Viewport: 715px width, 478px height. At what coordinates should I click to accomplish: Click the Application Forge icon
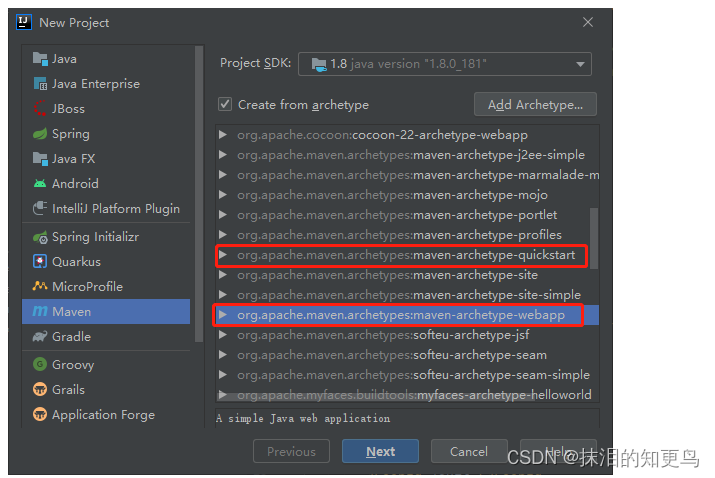[x=40, y=414]
